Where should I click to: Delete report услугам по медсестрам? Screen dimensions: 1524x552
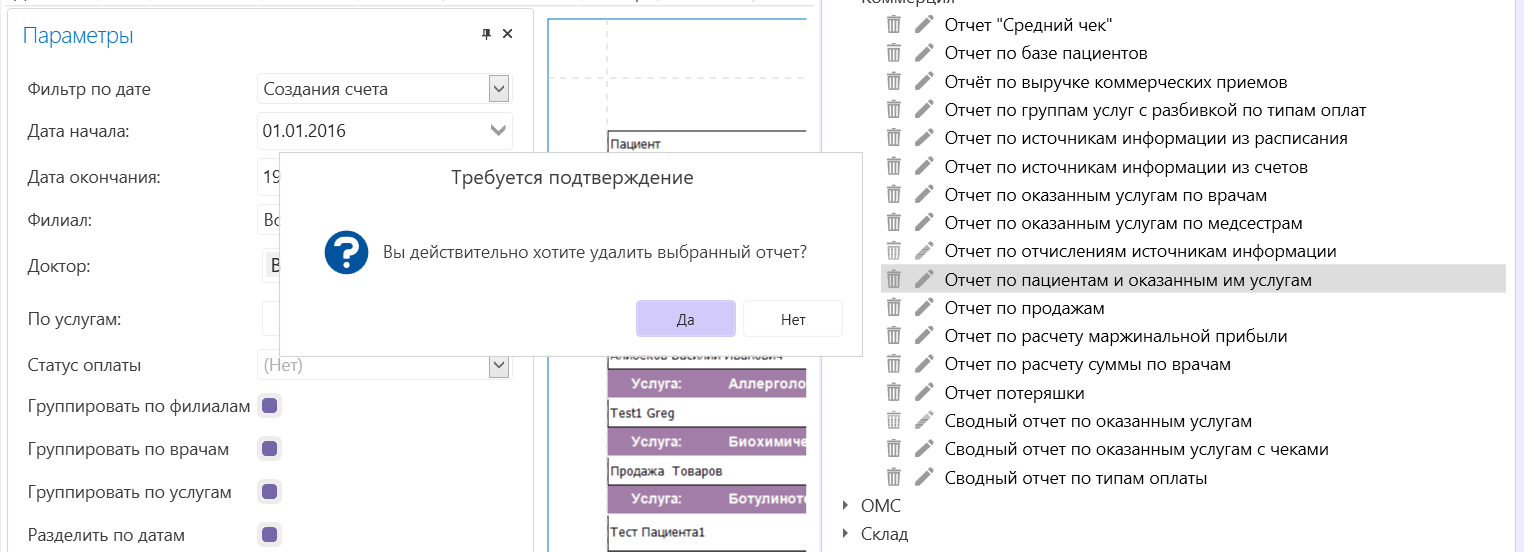pos(894,223)
